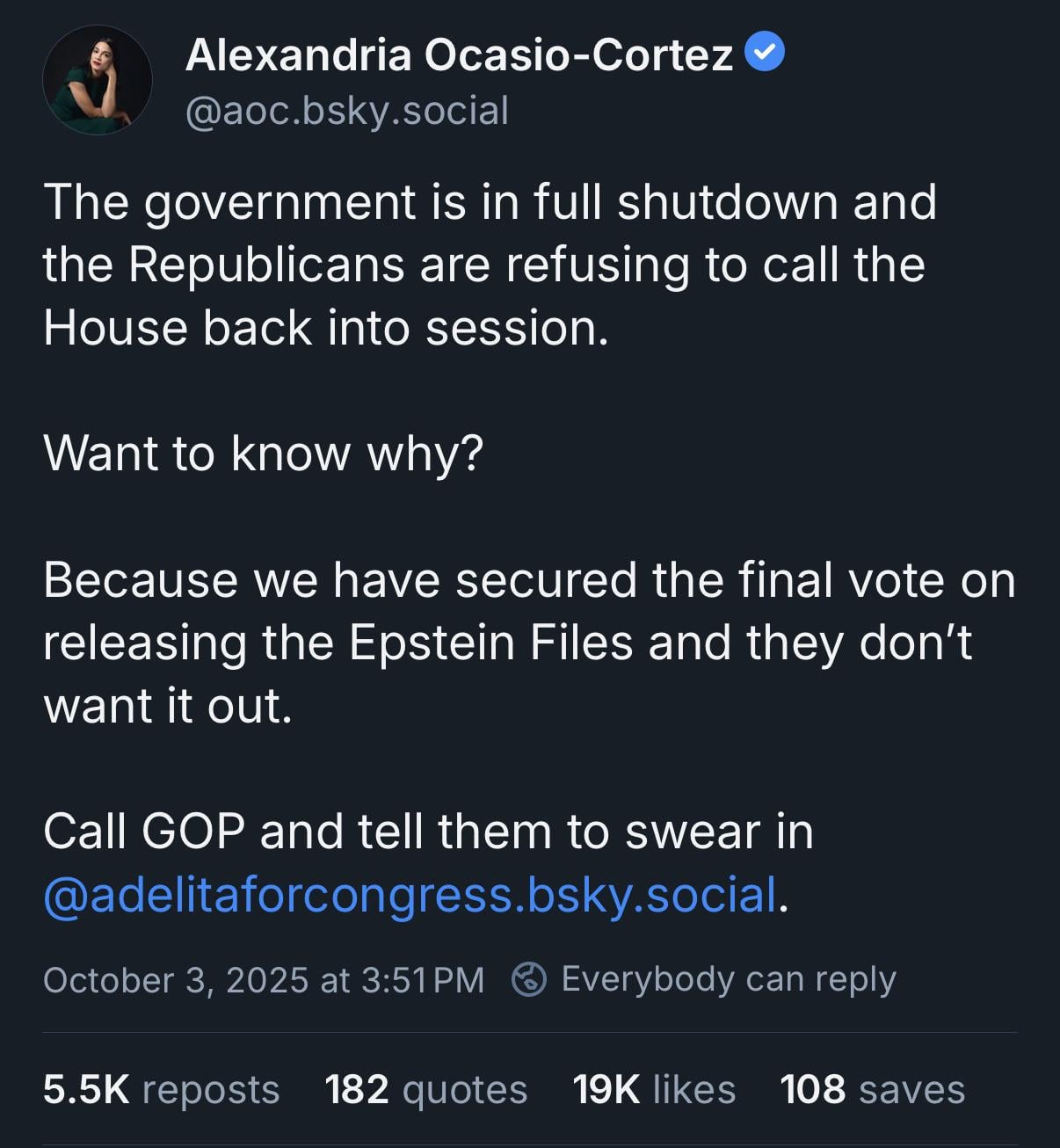Open the @aoc.bsky.social handle

[x=347, y=111]
